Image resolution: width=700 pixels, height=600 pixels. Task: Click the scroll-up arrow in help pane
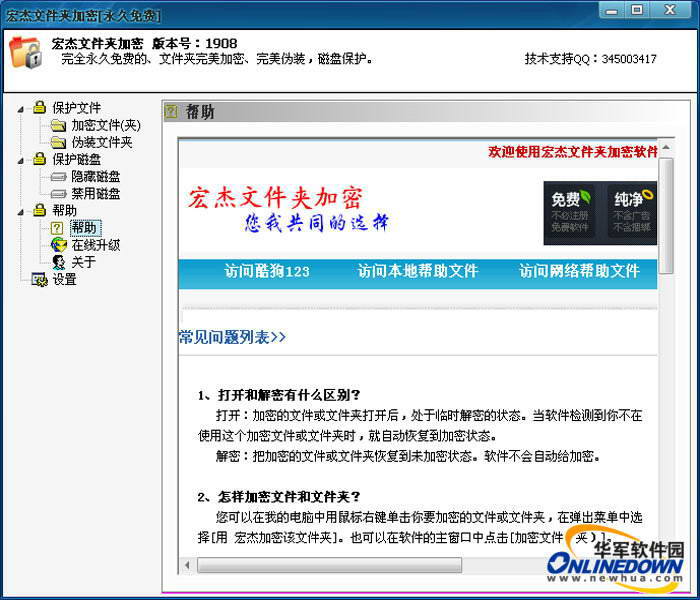(x=666, y=147)
